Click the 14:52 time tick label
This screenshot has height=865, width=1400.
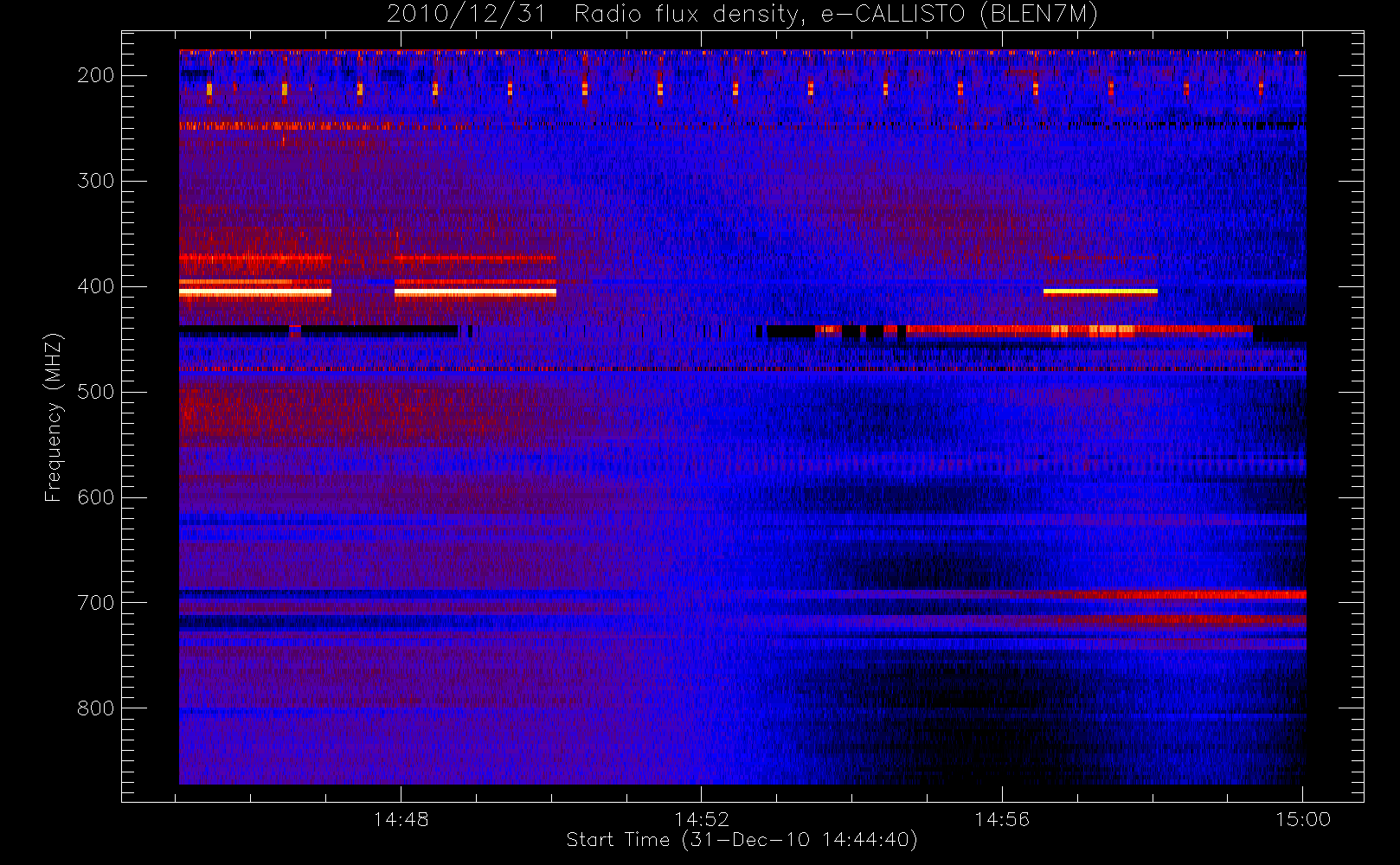coord(702,819)
